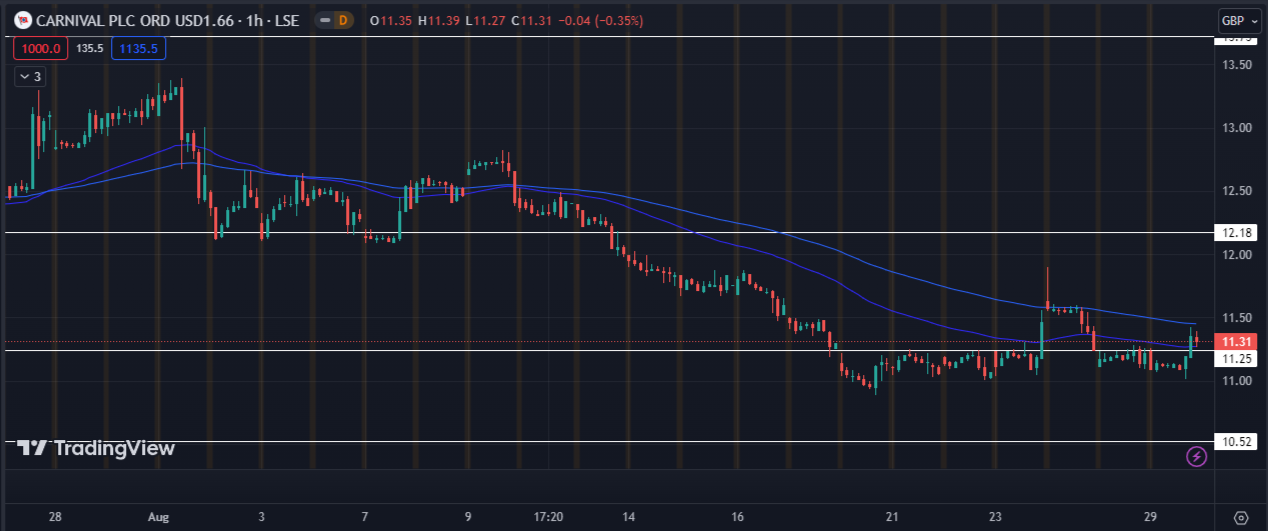Click the orange D data-delay badge
Viewport: 1268px width, 531px height.
344,20
